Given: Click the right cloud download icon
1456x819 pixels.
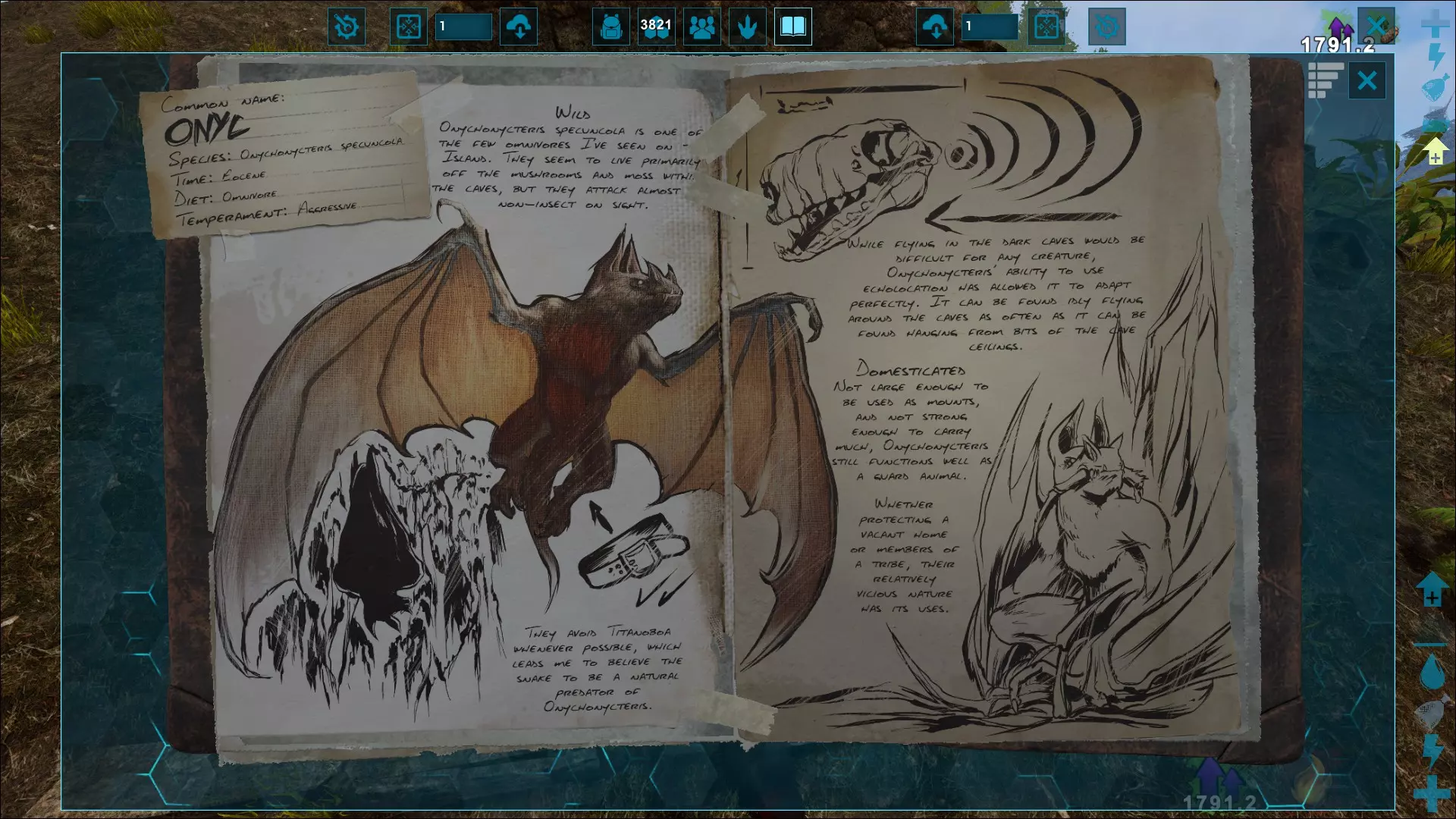Looking at the screenshot, I should coord(935,27).
